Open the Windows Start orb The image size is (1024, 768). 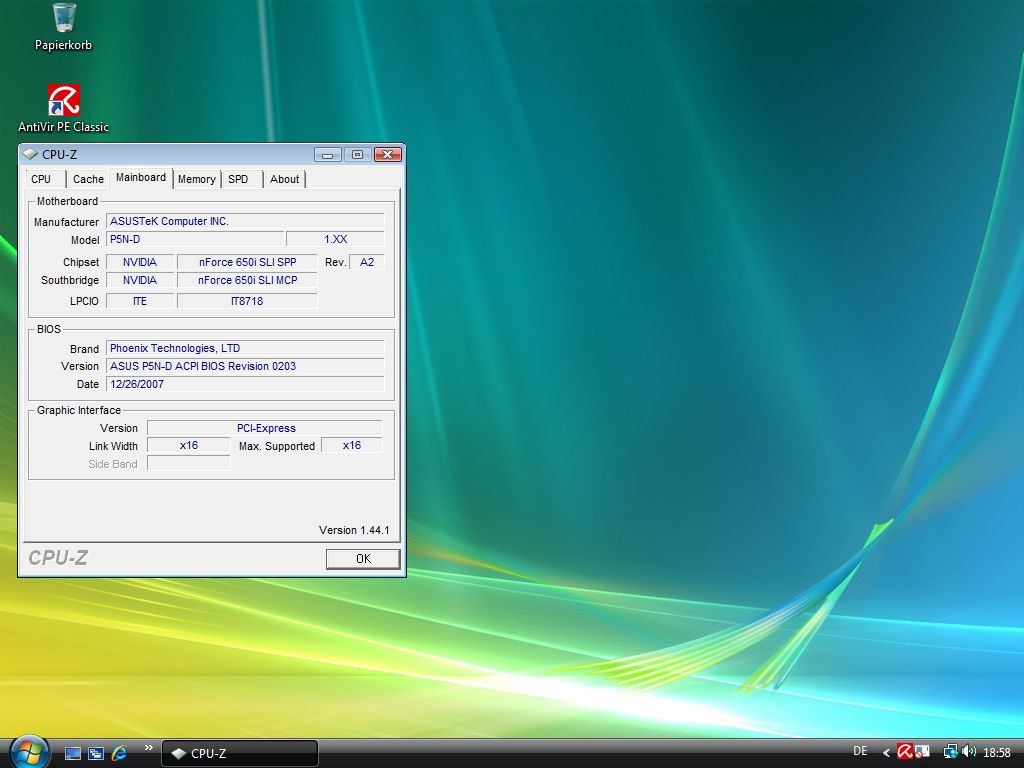tap(27, 752)
